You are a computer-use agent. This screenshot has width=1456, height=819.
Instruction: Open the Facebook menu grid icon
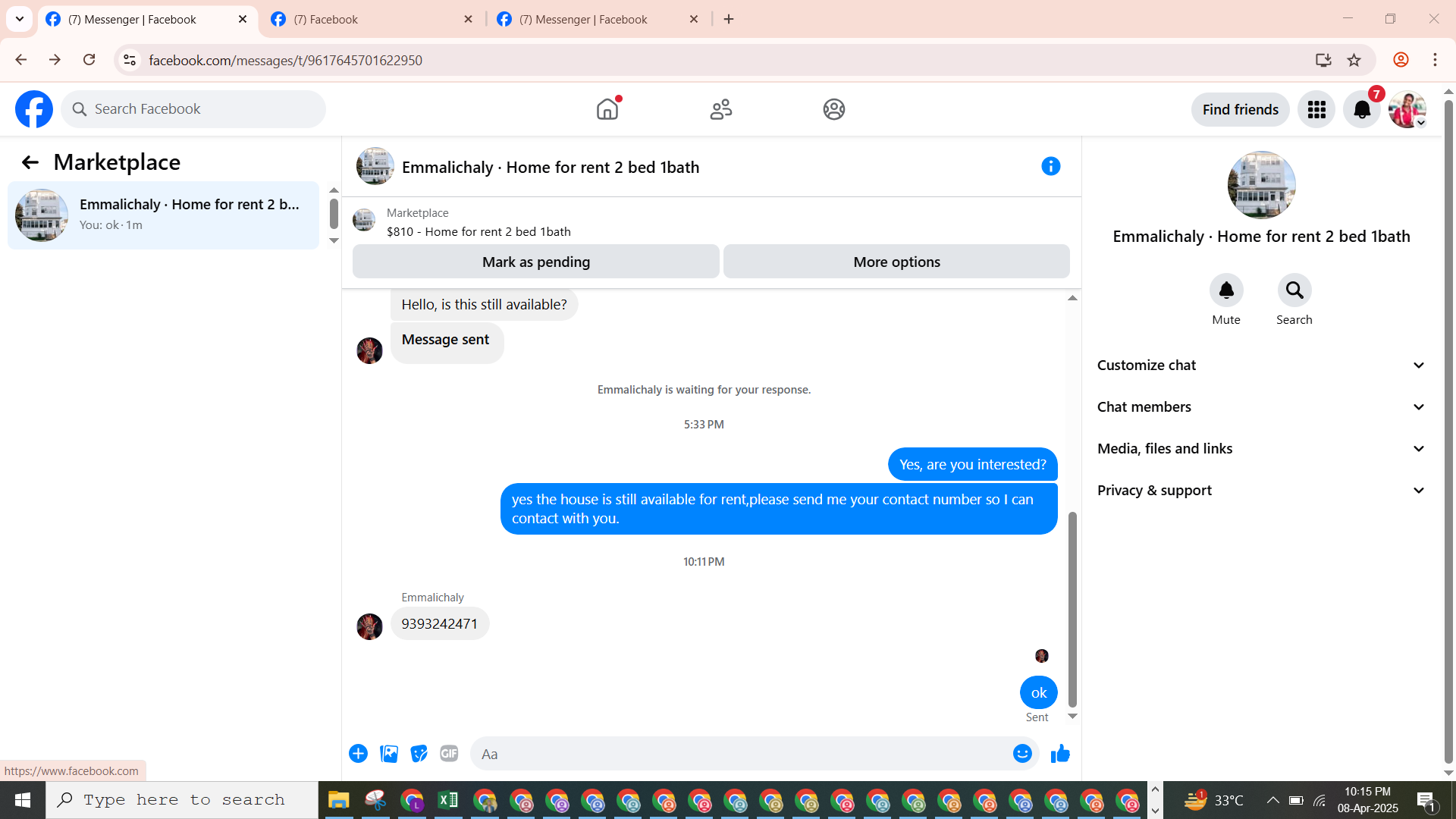[x=1316, y=110]
